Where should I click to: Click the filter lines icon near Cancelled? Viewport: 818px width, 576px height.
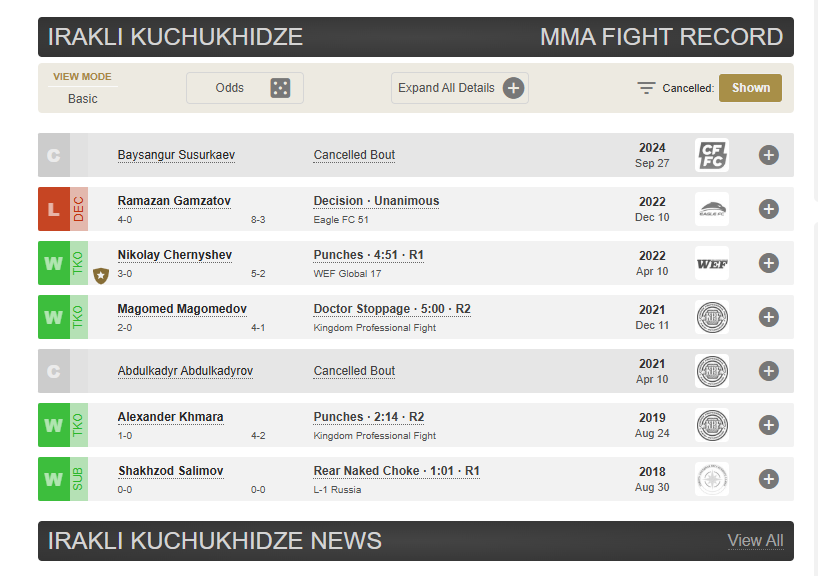pos(647,88)
